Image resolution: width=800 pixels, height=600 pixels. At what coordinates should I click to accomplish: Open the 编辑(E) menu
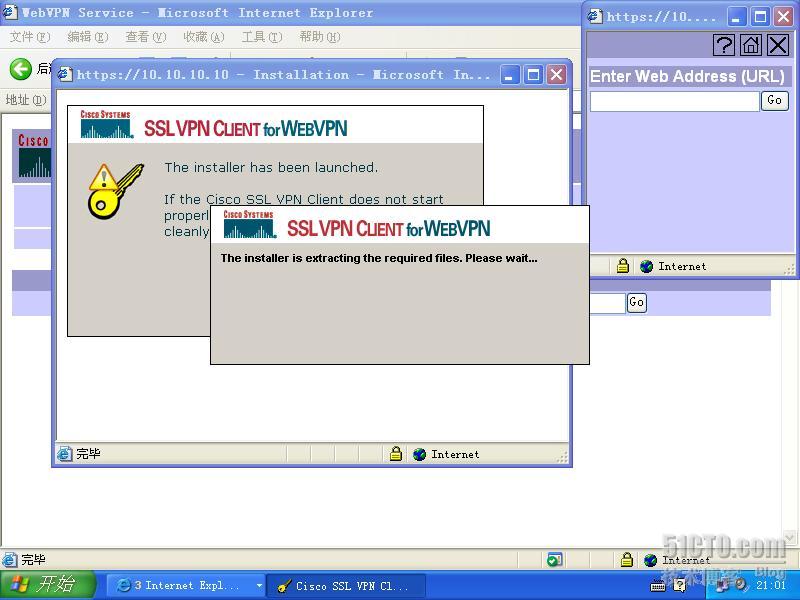[88, 37]
